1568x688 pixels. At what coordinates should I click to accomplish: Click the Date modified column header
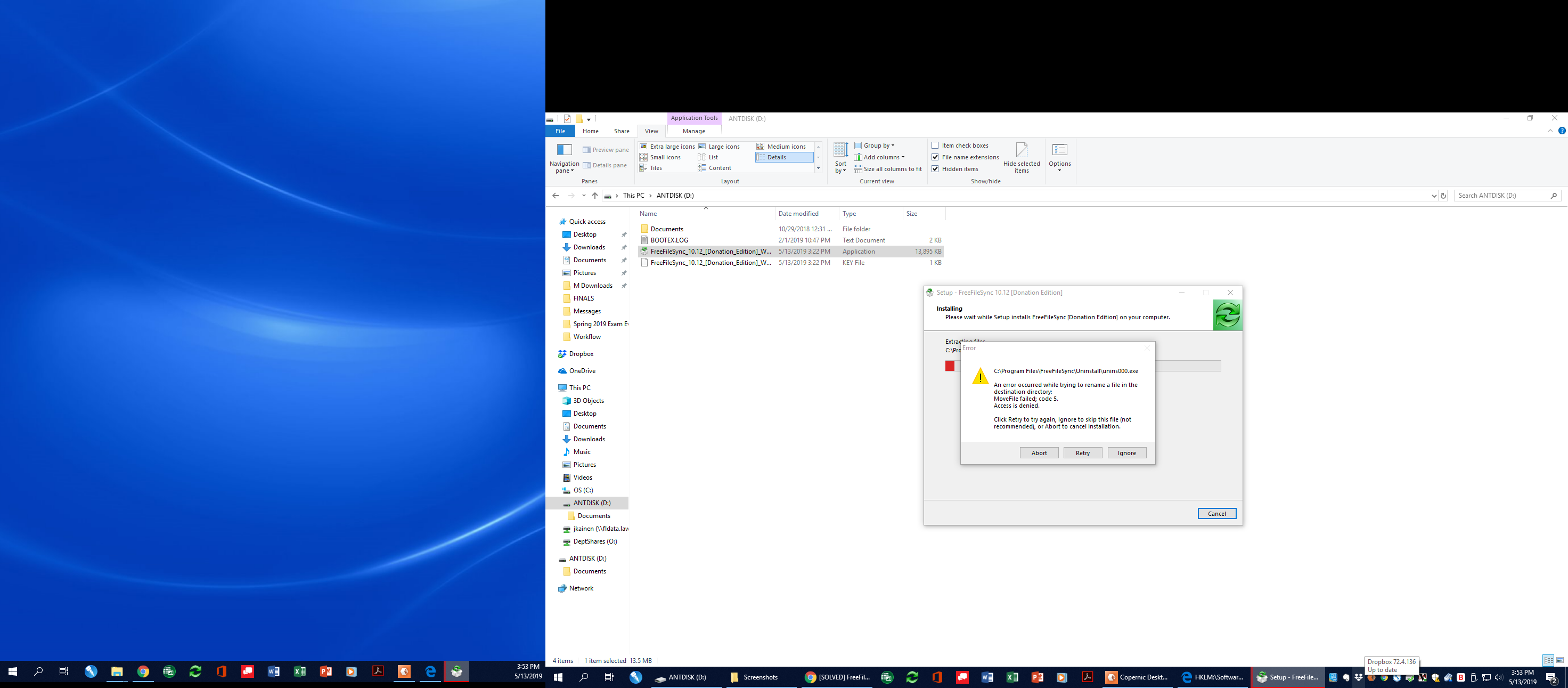pos(806,214)
